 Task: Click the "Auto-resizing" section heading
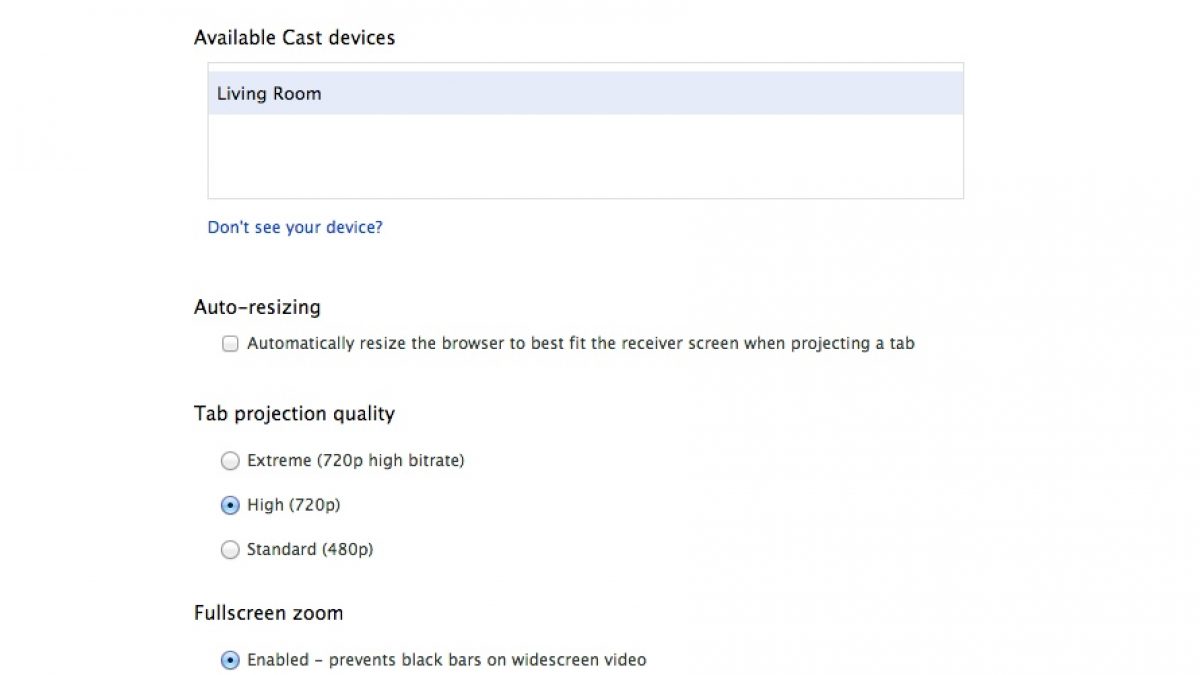click(257, 308)
